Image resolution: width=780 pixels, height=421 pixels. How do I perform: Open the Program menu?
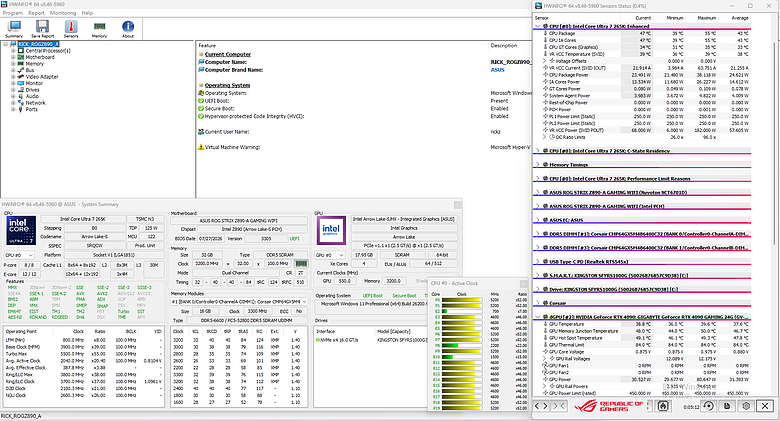(13, 13)
